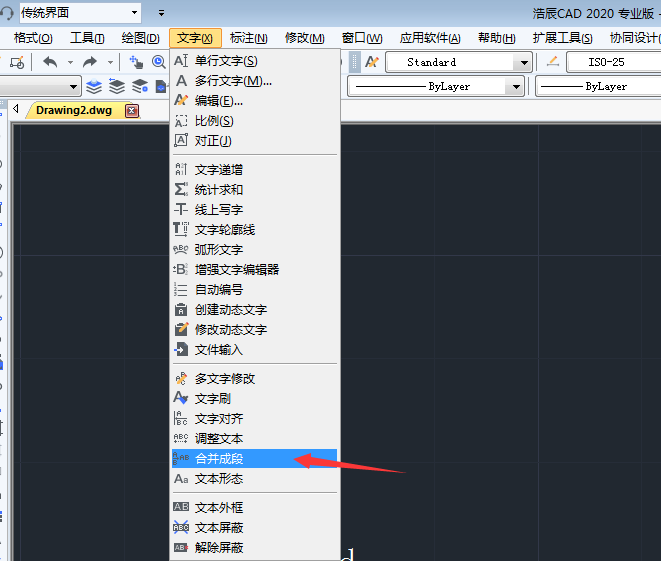
Task: Open the 传统界面 workspace dropdown
Action: coord(135,13)
